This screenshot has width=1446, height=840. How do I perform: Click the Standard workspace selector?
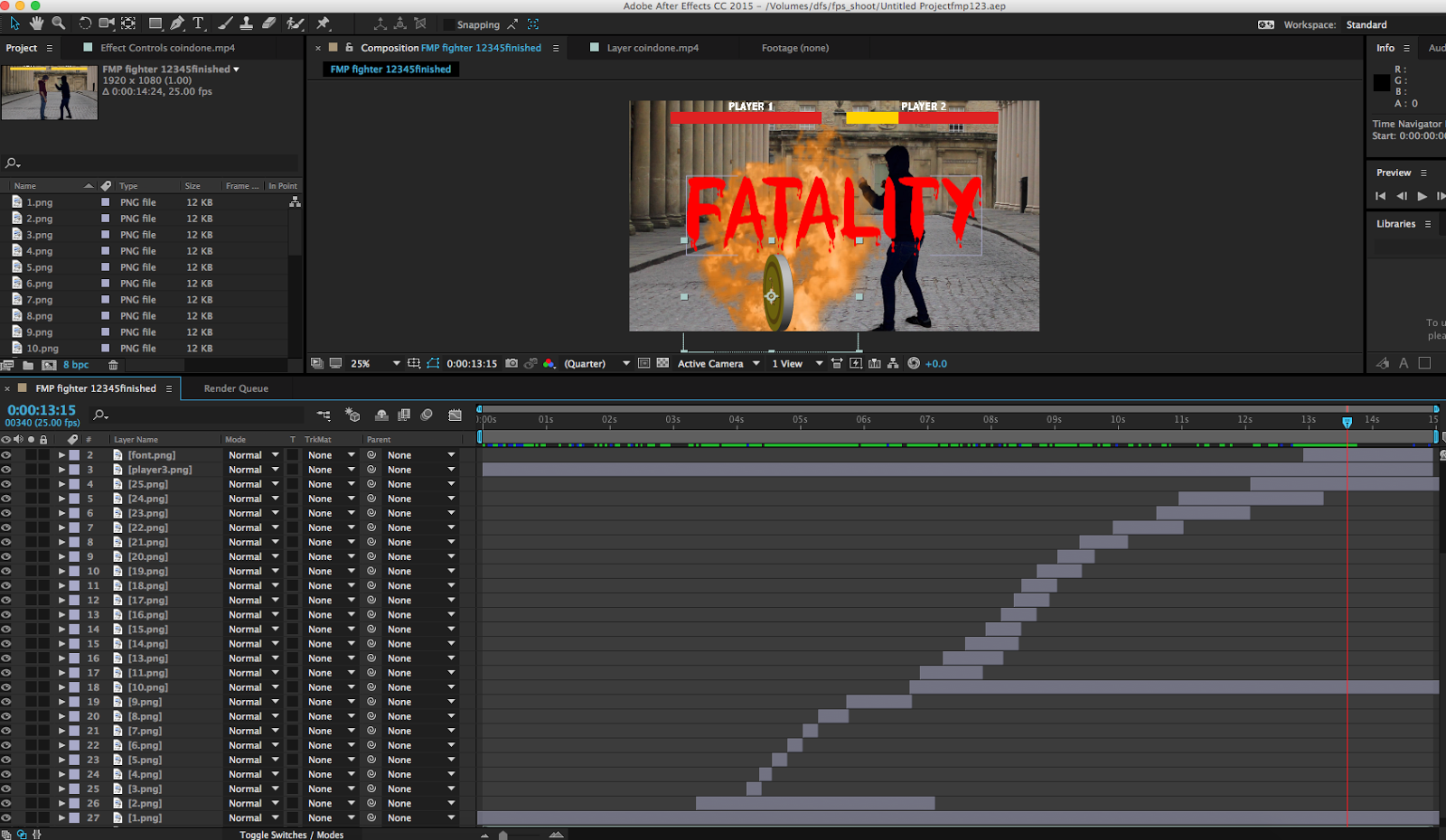tap(1366, 24)
